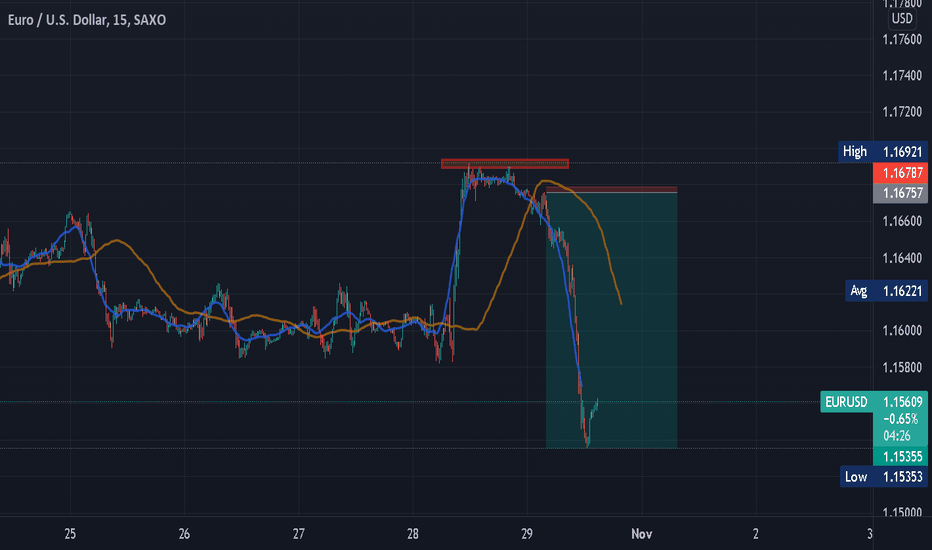Click the 26 date label on time axis
Viewport: 932px width, 550px height.
click(184, 534)
